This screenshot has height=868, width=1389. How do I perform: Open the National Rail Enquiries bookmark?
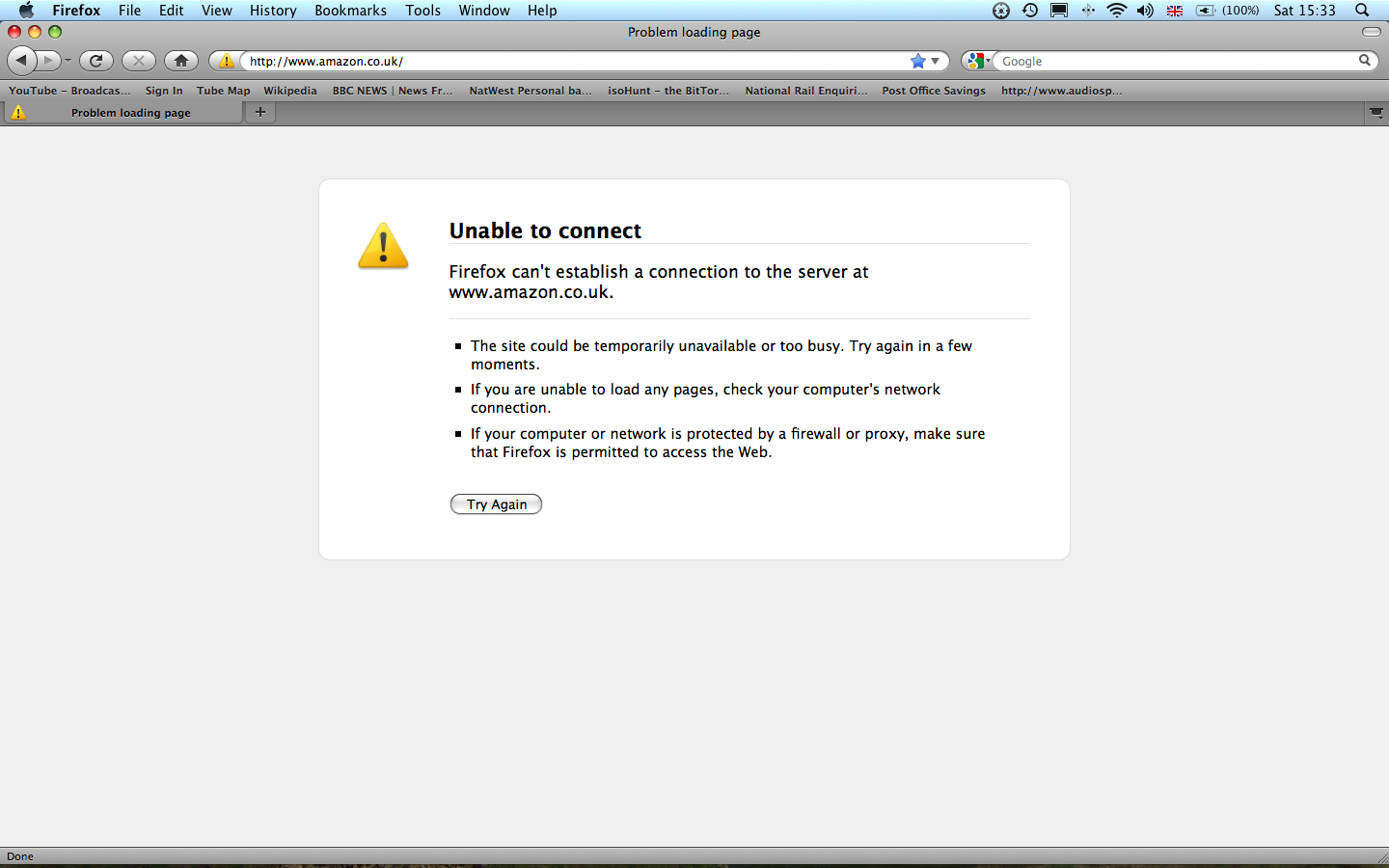click(x=806, y=91)
